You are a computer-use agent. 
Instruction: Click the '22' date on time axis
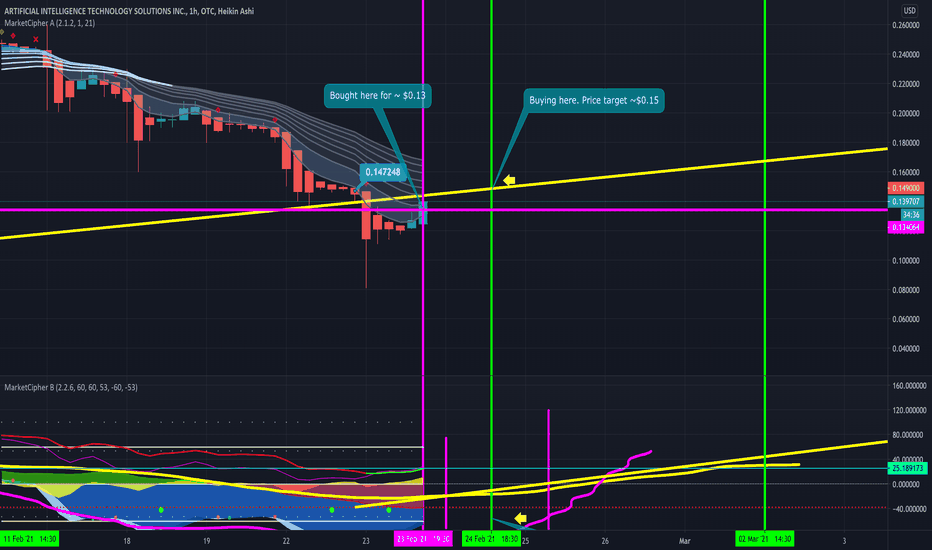tap(286, 541)
